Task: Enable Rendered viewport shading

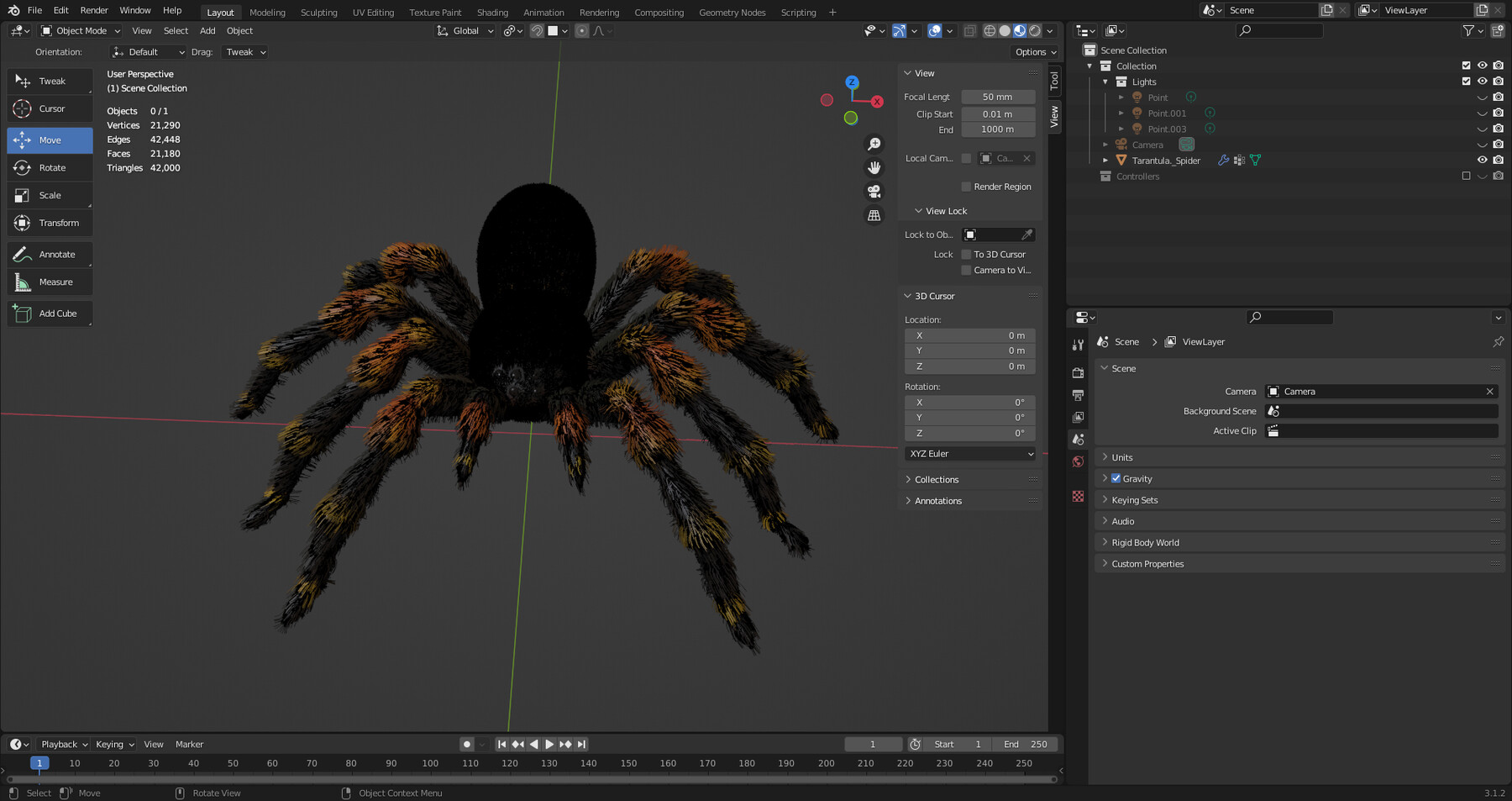Action: click(x=1035, y=30)
